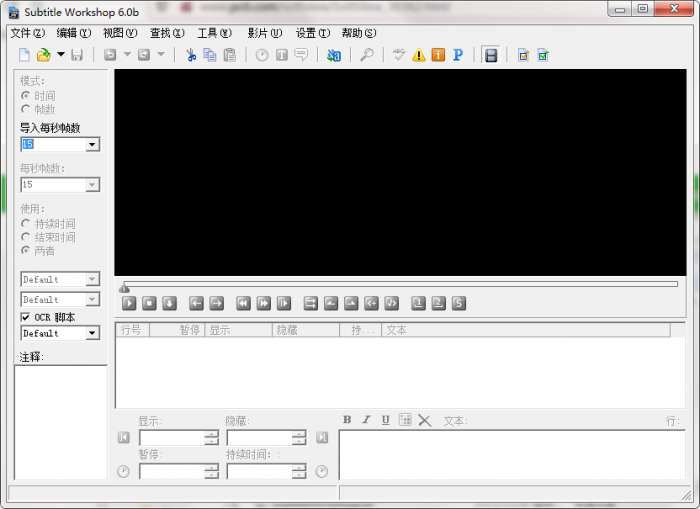Viewport: 700px width, 509px height.
Task: Open the second Default dropdown
Action: point(92,299)
